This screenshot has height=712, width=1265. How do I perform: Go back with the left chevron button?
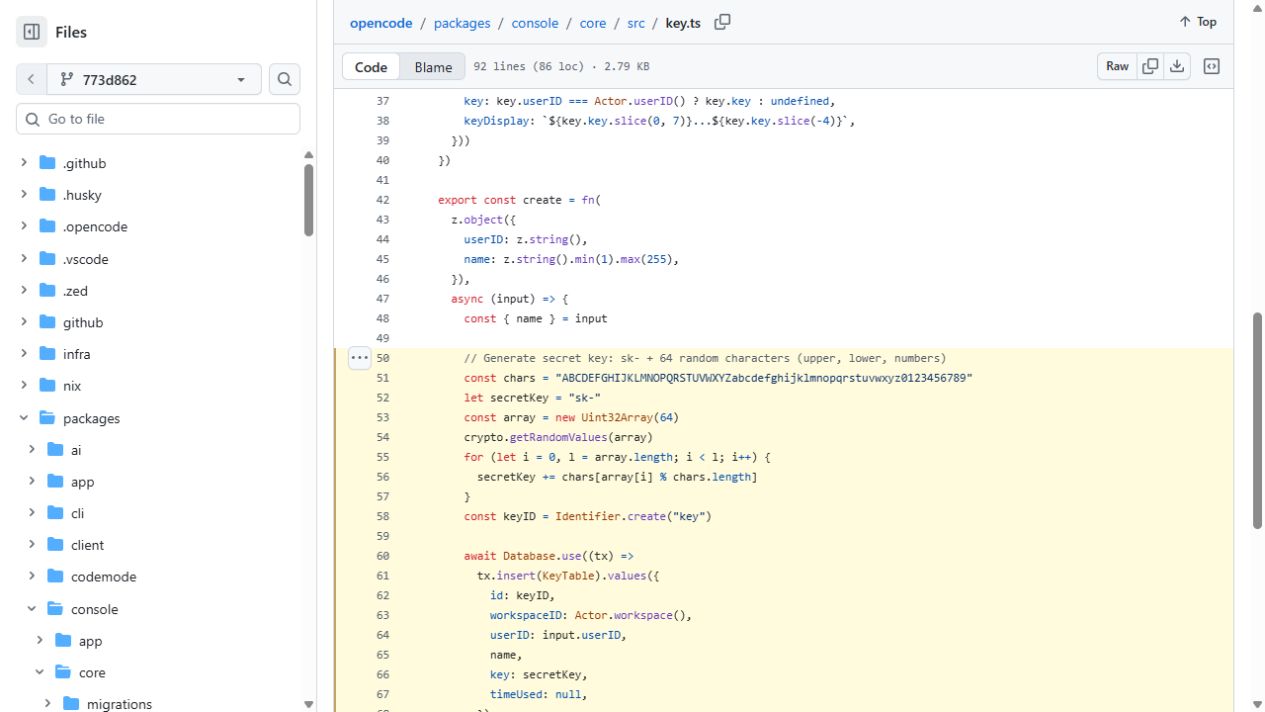click(x=31, y=80)
